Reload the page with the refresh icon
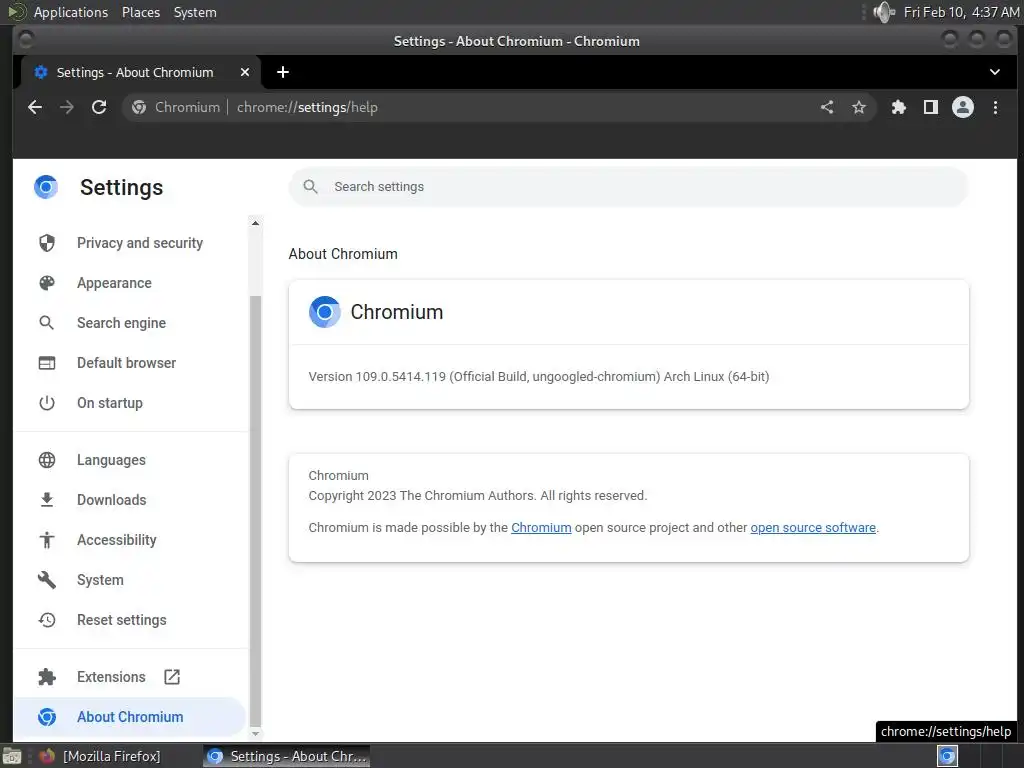Image resolution: width=1024 pixels, height=768 pixels. coord(99,107)
